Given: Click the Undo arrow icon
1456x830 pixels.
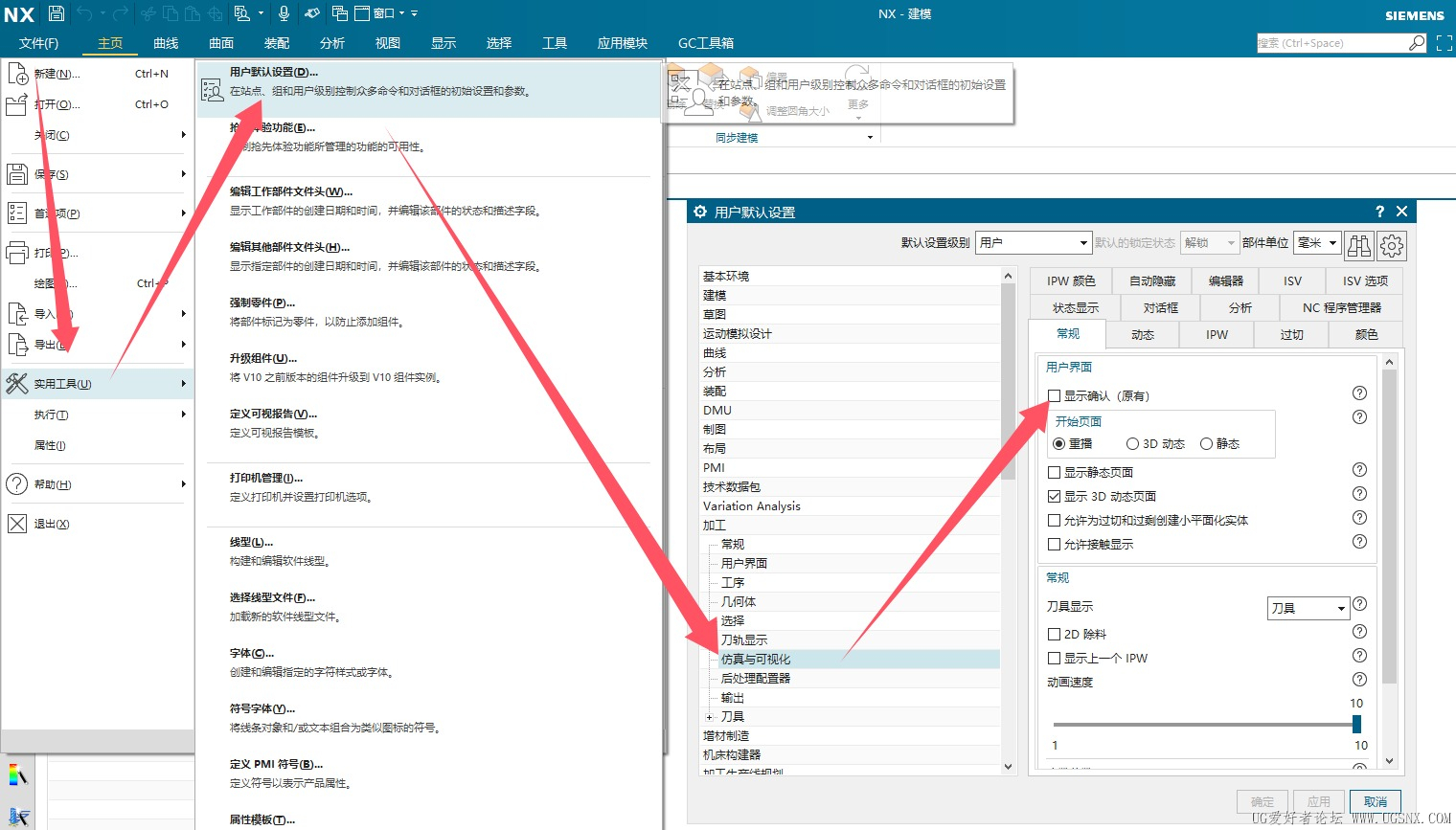Looking at the screenshot, I should (84, 13).
